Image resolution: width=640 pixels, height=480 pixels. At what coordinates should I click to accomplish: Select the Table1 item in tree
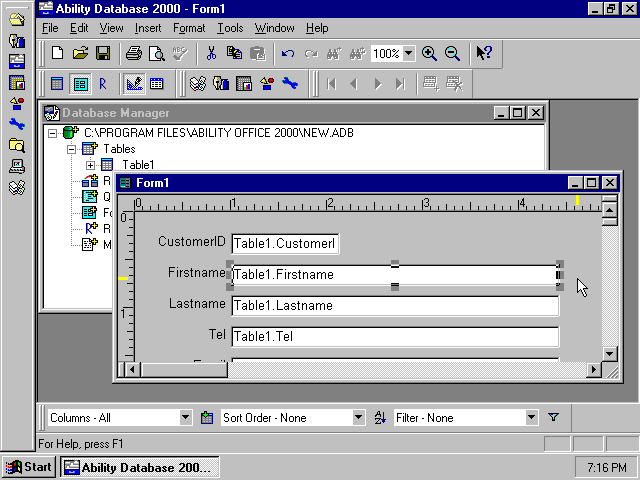pos(138,165)
